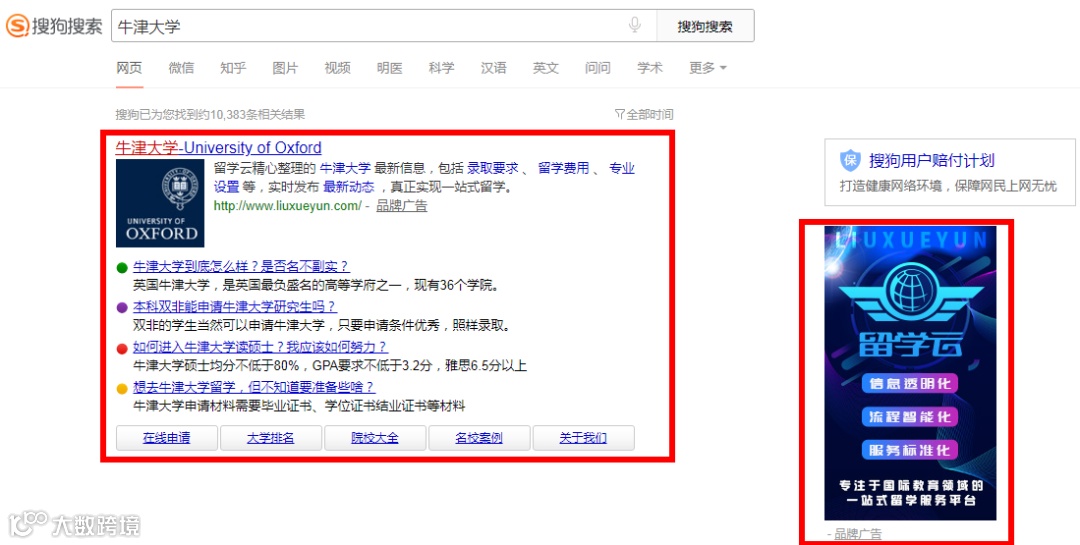Switch to the 问问 tab
Image resolution: width=1080 pixels, height=545 pixels.
(x=598, y=68)
